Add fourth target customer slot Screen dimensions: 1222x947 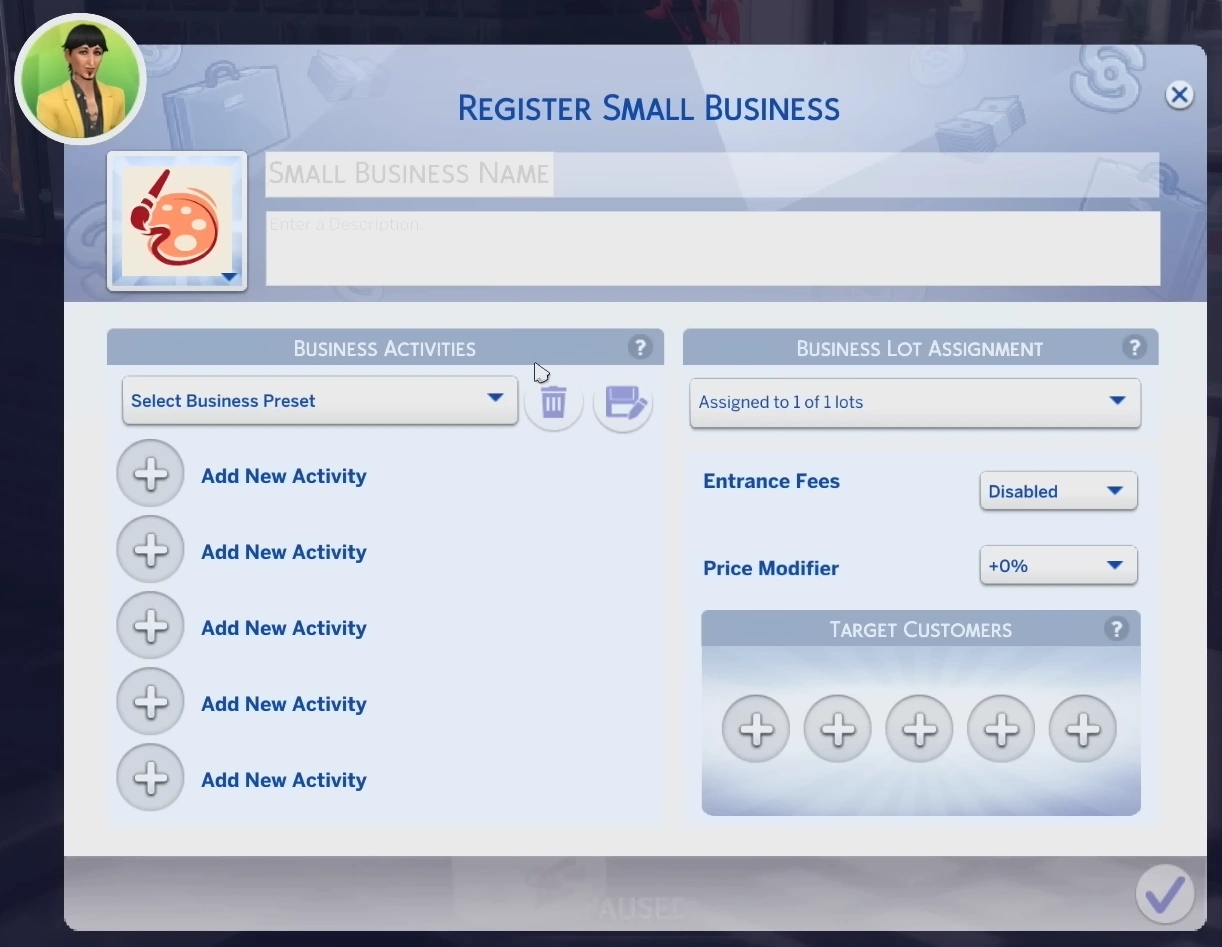pyautogui.click(x=1002, y=729)
